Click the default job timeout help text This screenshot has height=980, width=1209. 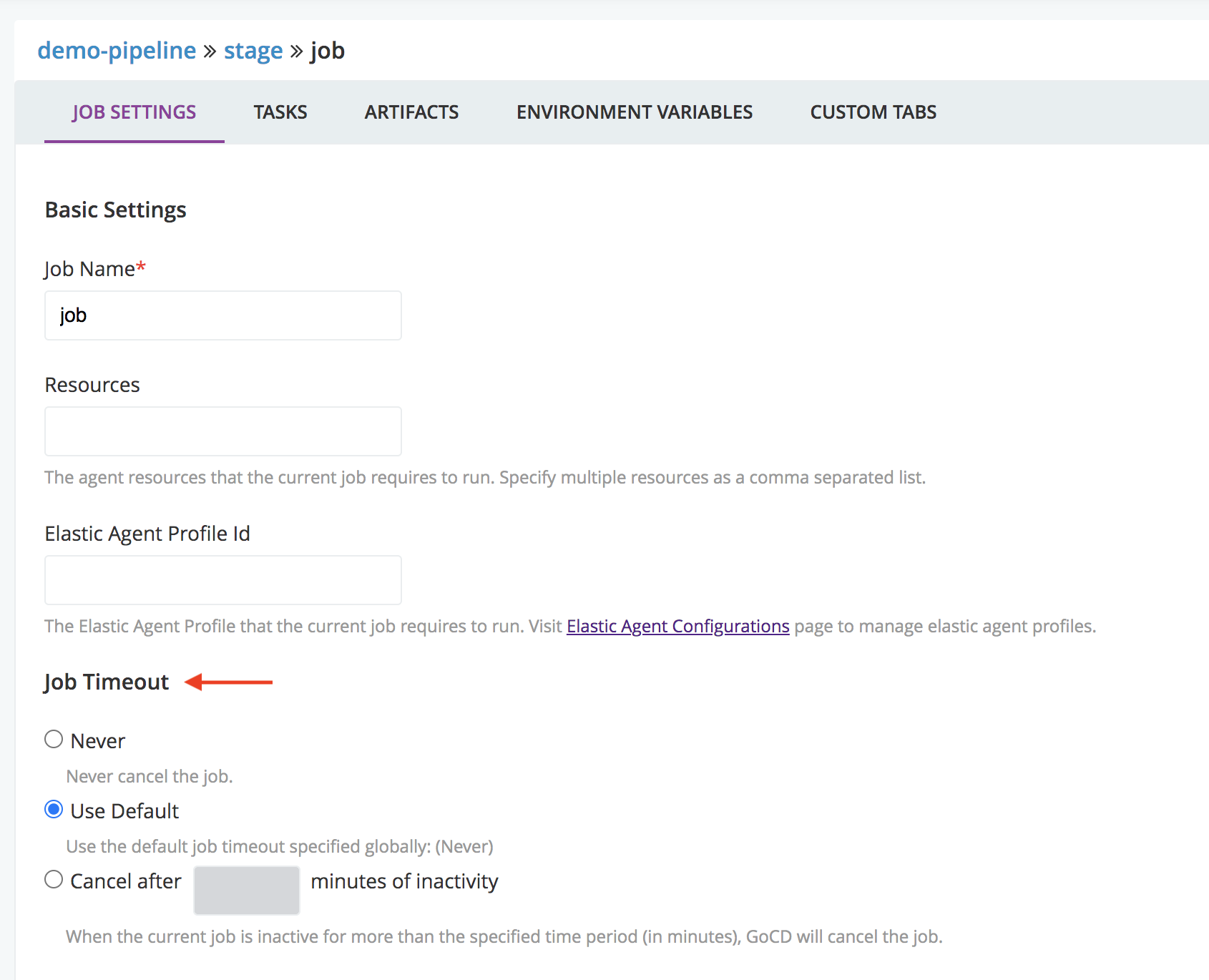(x=280, y=846)
